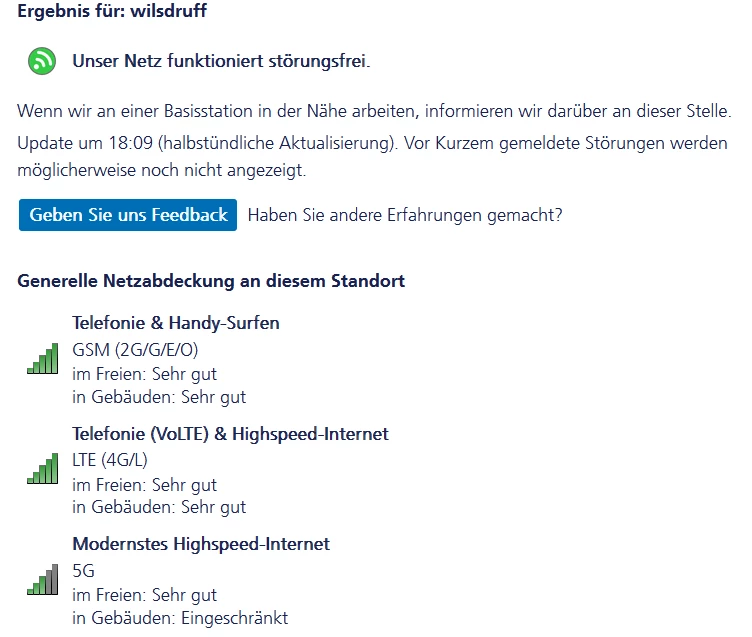
Task: Click "in Gebäuden: Sehr gut" under LTE
Action: pyautogui.click(x=159, y=507)
